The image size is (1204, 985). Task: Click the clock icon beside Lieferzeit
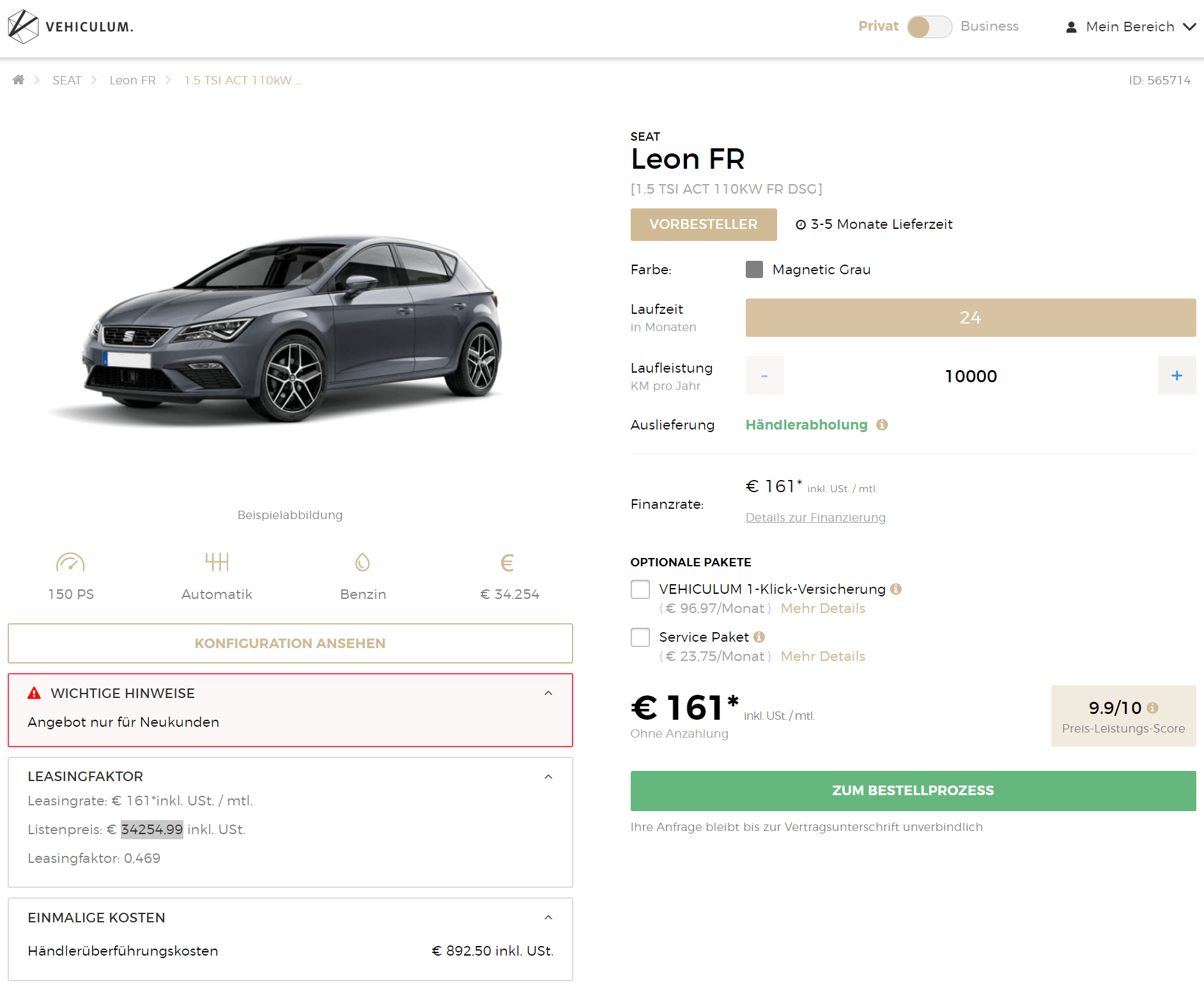pyautogui.click(x=801, y=224)
